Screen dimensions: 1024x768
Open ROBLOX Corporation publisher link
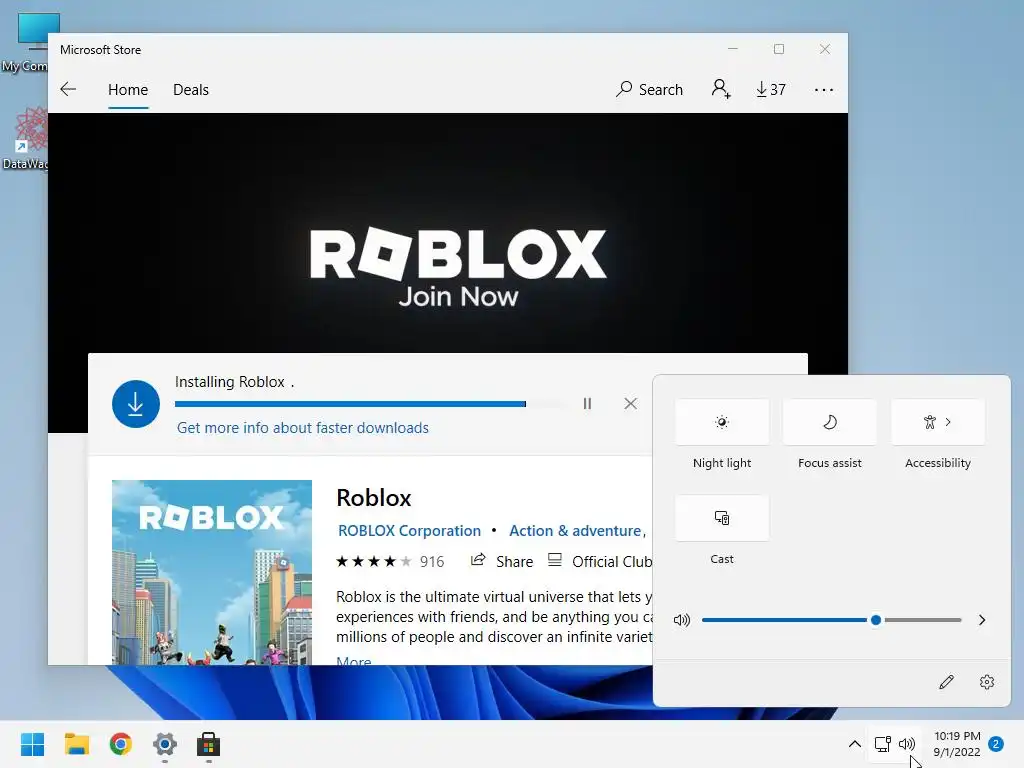[409, 531]
